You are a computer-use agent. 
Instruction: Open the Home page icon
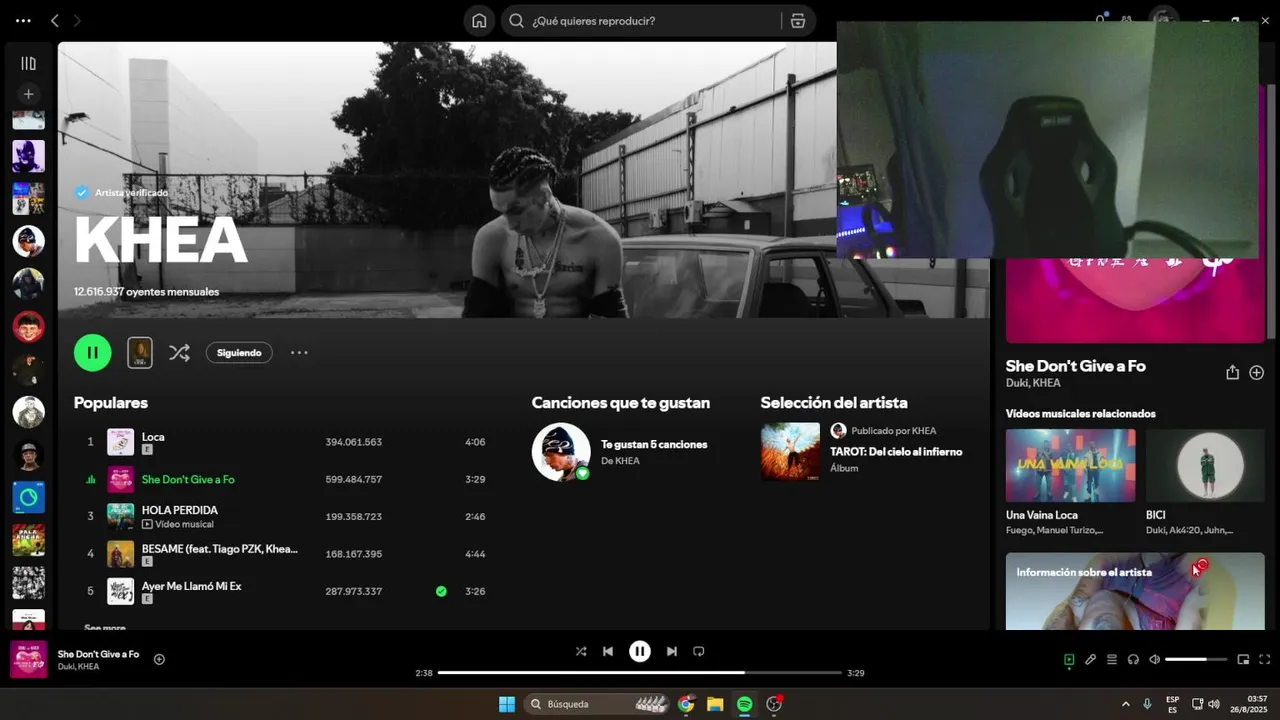pos(479,20)
